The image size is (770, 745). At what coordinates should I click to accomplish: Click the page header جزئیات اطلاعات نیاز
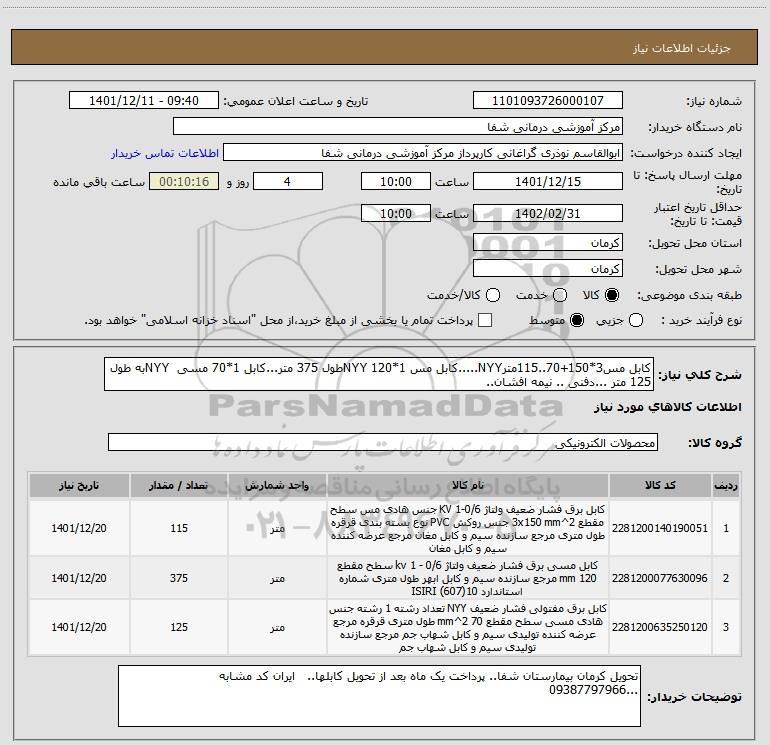click(682, 48)
